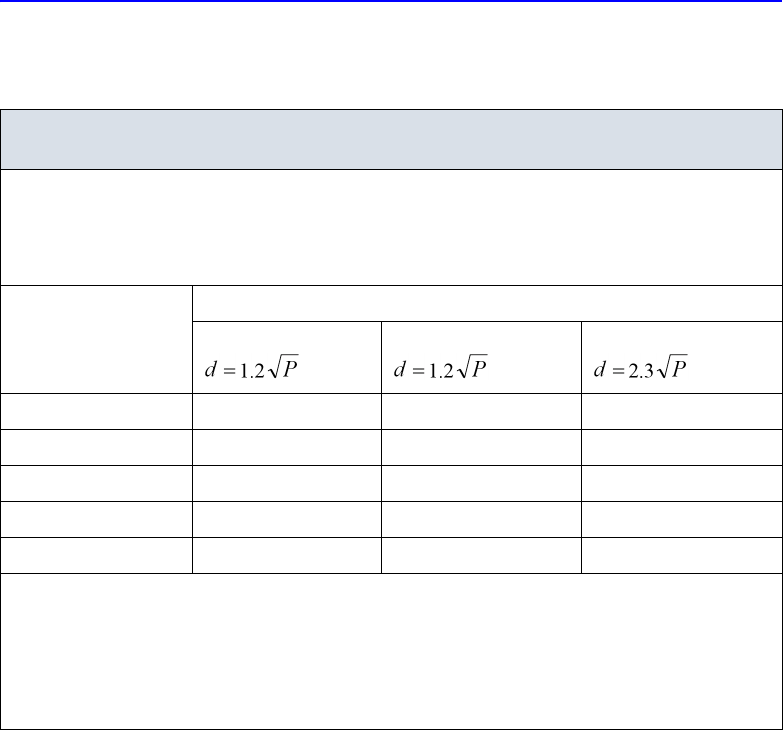This screenshot has height=730, width=783.
Task: Click the large blank footer cell of the table
Action: (391, 650)
